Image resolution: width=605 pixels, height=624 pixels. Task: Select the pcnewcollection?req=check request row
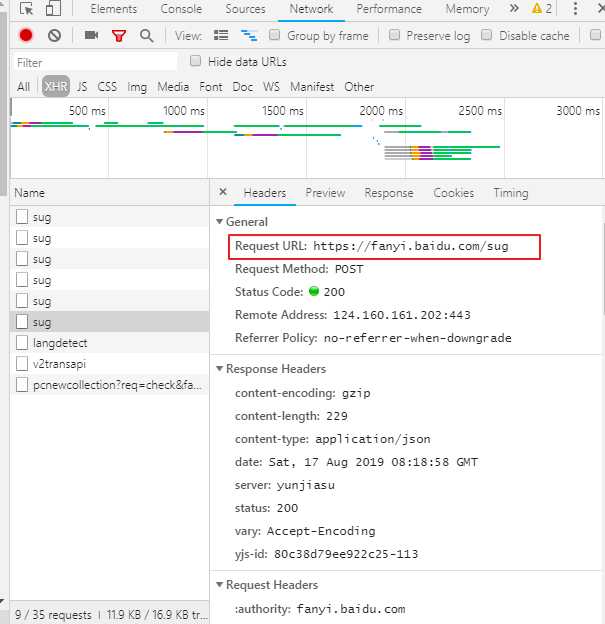109,385
